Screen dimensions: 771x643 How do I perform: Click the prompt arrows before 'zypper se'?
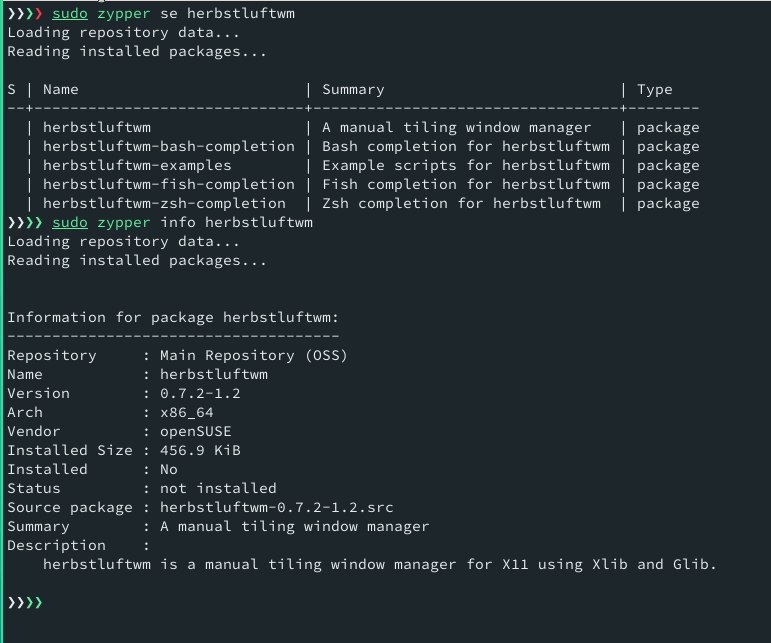point(25,14)
